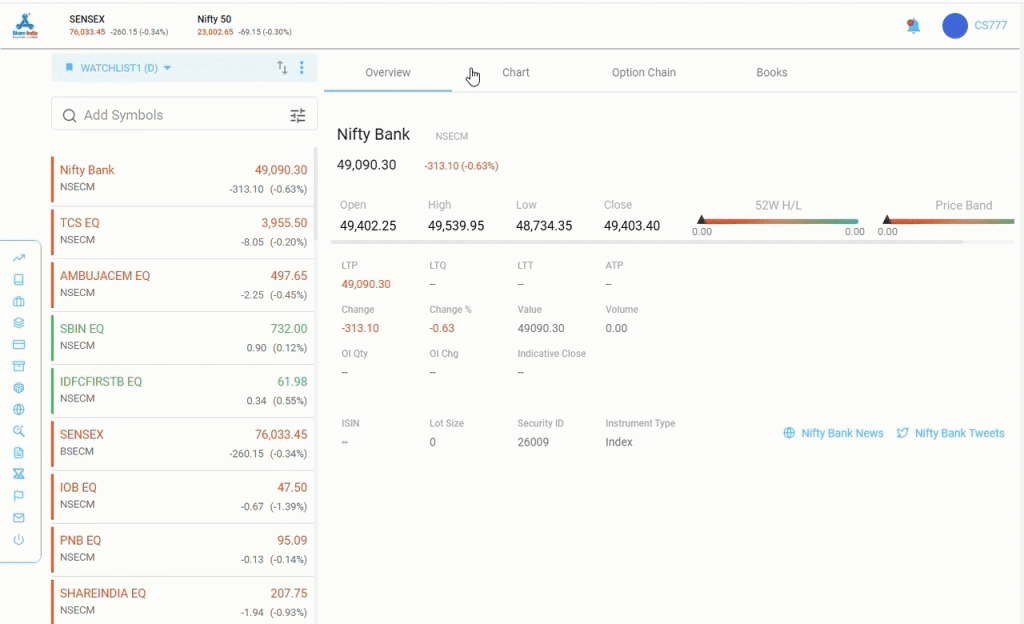Viewport: 1024px width, 624px height.
Task: Open the Nifty Bank News link
Action: pyautogui.click(x=842, y=433)
